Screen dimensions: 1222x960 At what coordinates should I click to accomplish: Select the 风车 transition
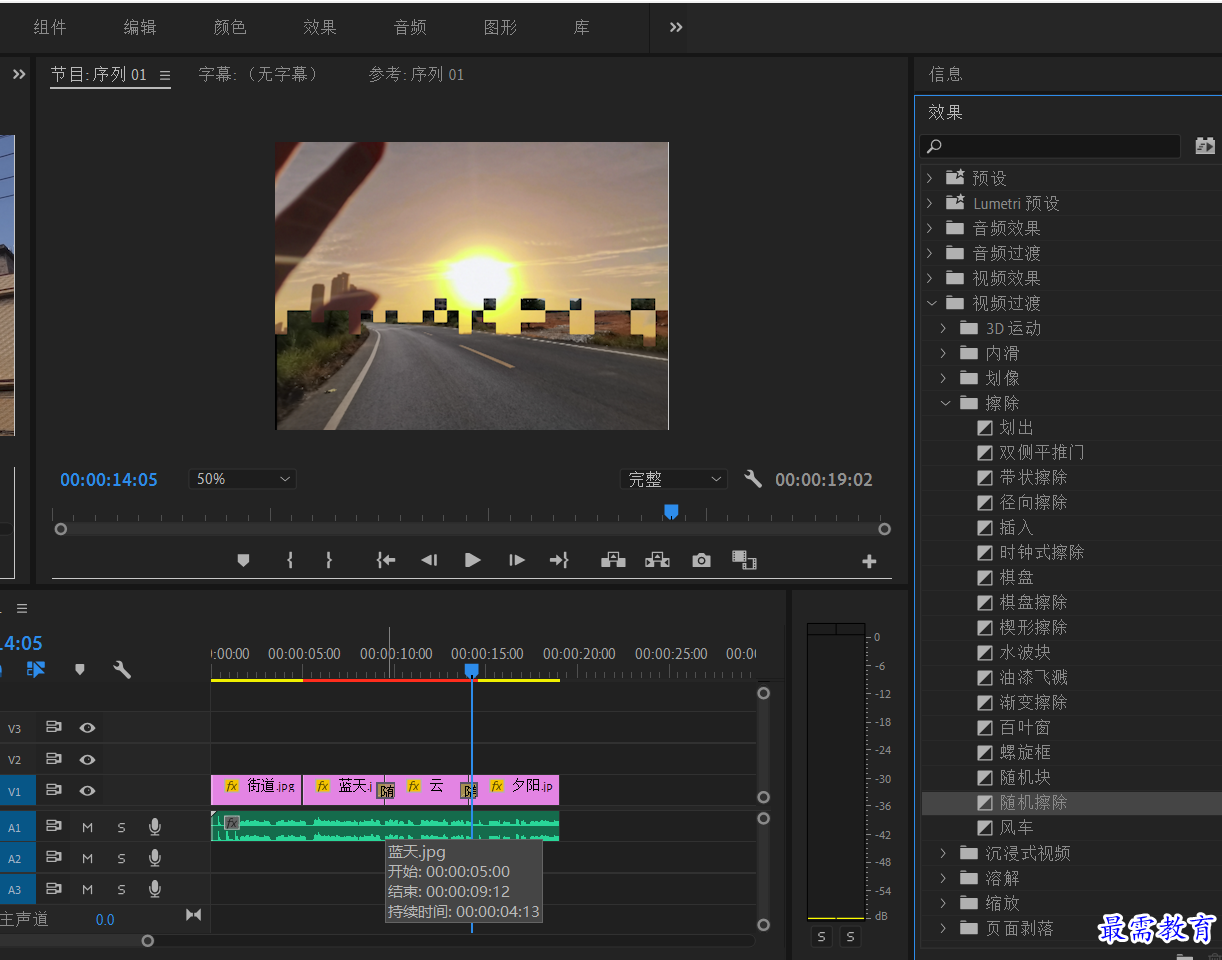[x=1017, y=827]
